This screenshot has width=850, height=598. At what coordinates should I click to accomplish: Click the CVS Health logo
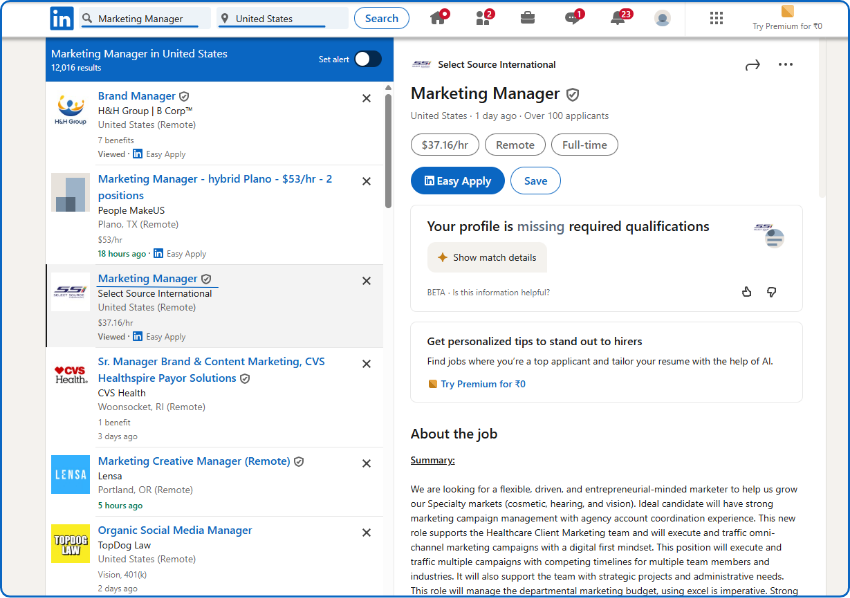pos(70,375)
